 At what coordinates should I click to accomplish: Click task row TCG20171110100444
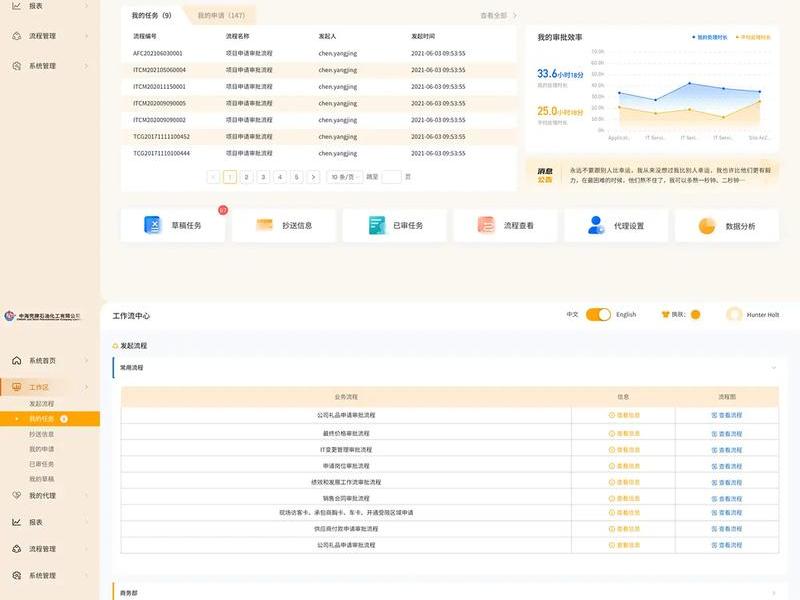coord(319,153)
